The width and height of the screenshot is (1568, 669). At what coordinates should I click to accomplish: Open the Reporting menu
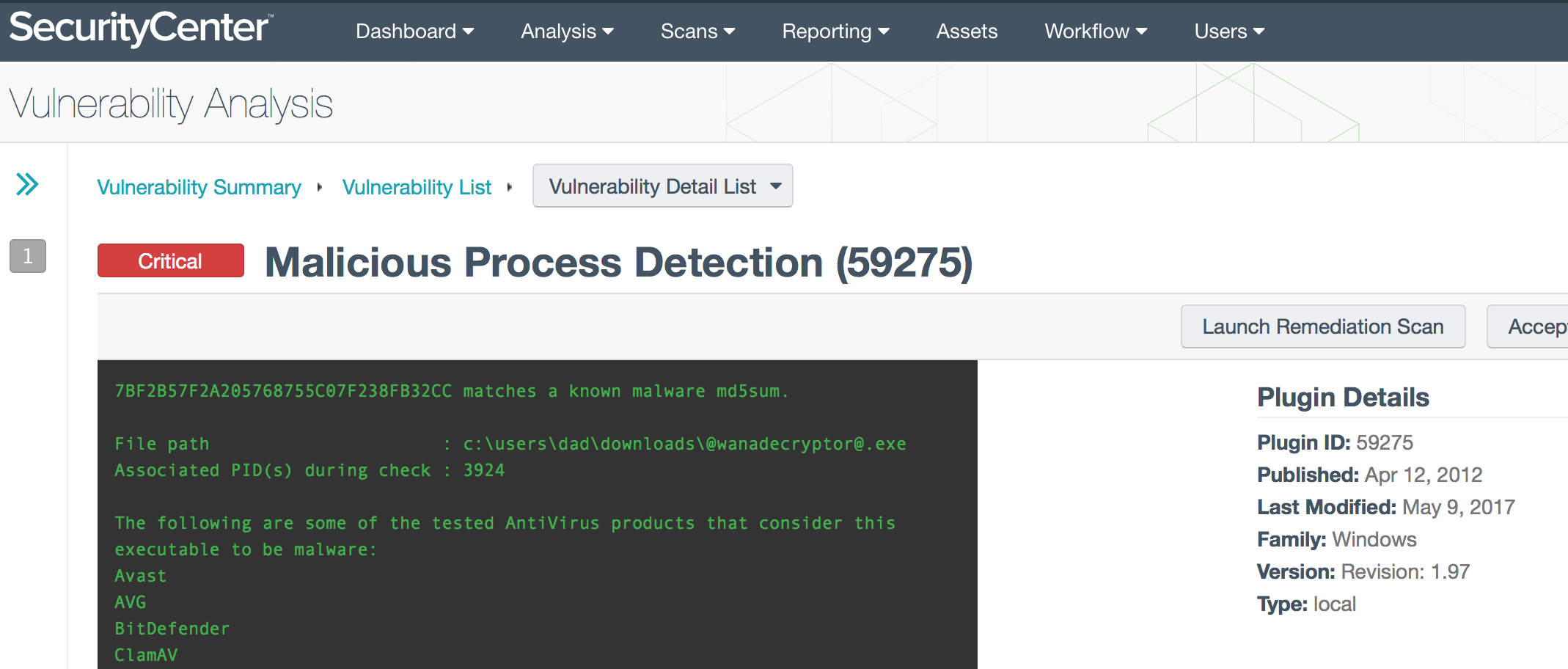pos(835,32)
